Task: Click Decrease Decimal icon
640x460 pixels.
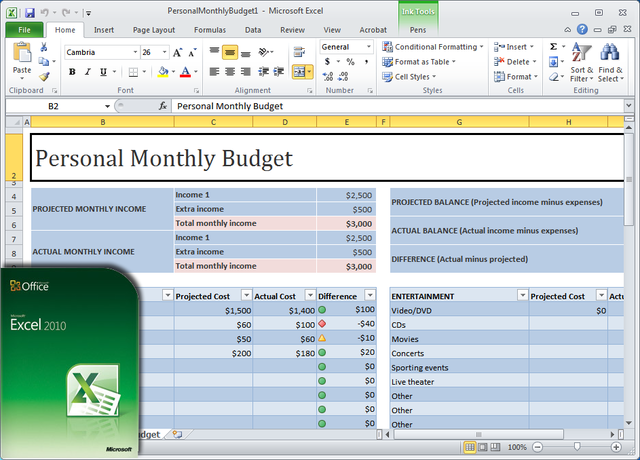Action: pos(343,76)
